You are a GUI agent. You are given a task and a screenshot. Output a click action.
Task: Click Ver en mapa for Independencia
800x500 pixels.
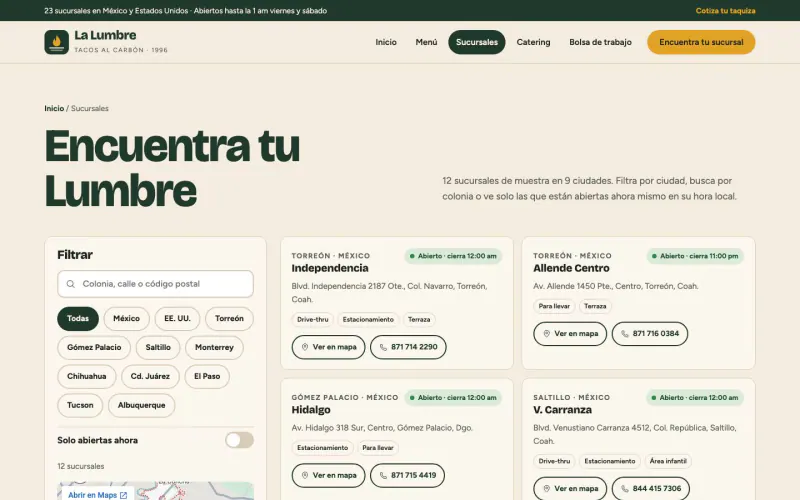click(x=328, y=347)
